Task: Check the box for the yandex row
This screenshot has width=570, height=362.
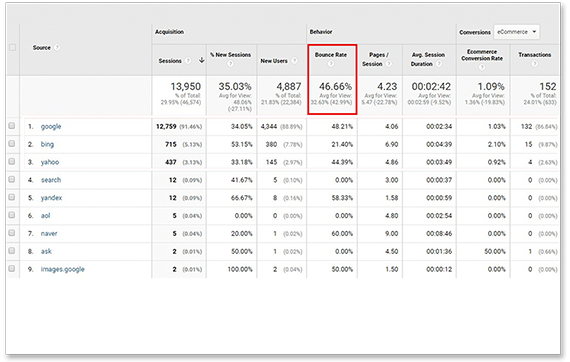Action: [12, 197]
